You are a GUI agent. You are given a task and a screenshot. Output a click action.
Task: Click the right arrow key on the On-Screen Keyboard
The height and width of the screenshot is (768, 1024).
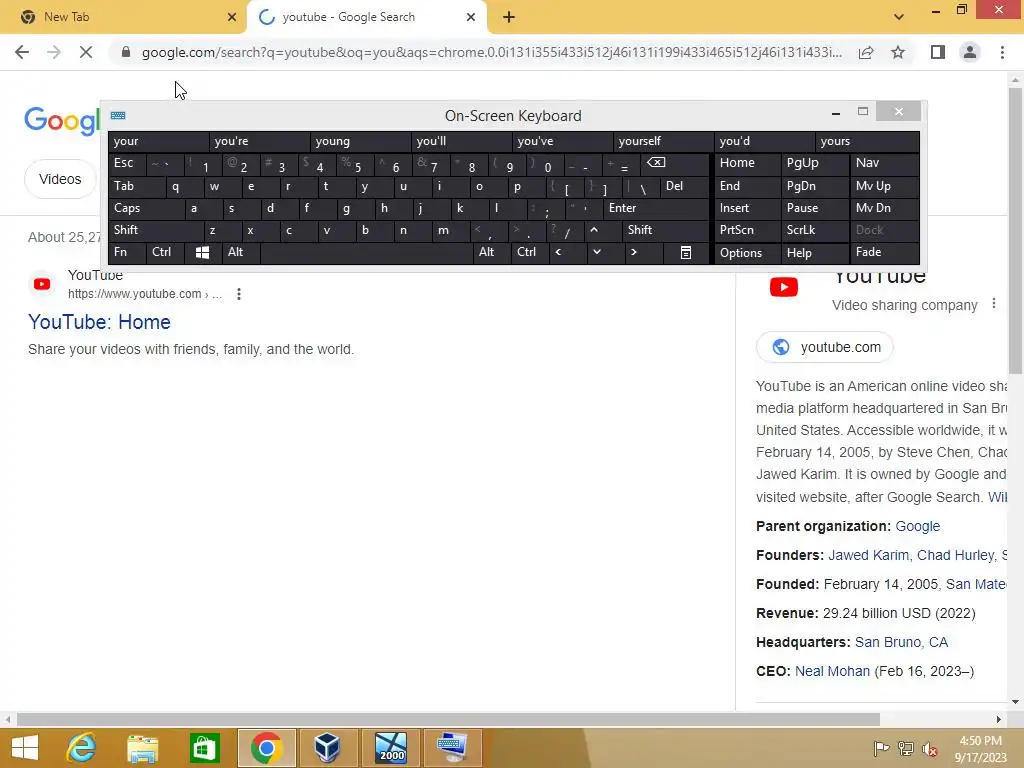click(633, 252)
